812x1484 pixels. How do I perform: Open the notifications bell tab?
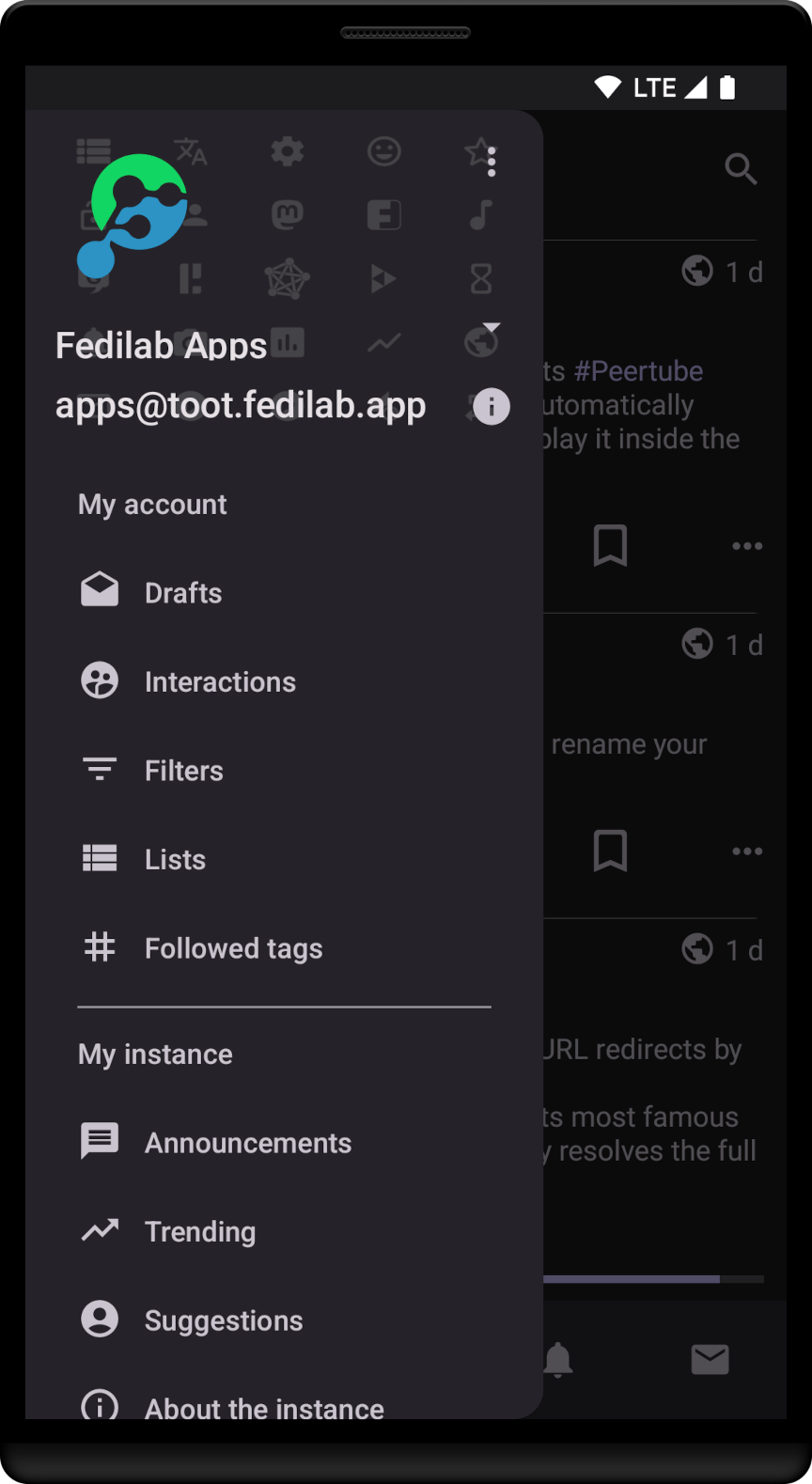[x=558, y=1359]
